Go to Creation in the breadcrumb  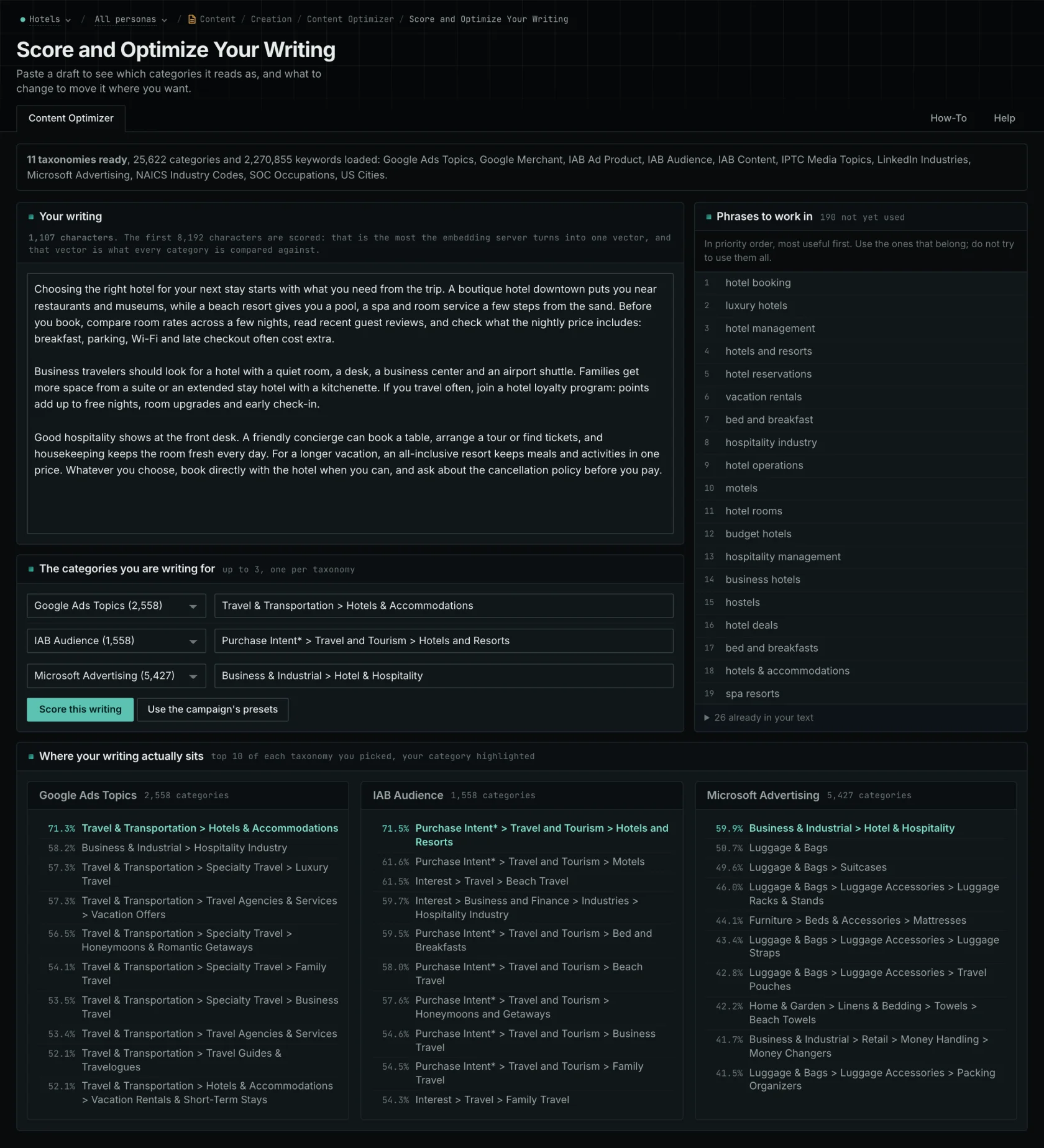(271, 19)
